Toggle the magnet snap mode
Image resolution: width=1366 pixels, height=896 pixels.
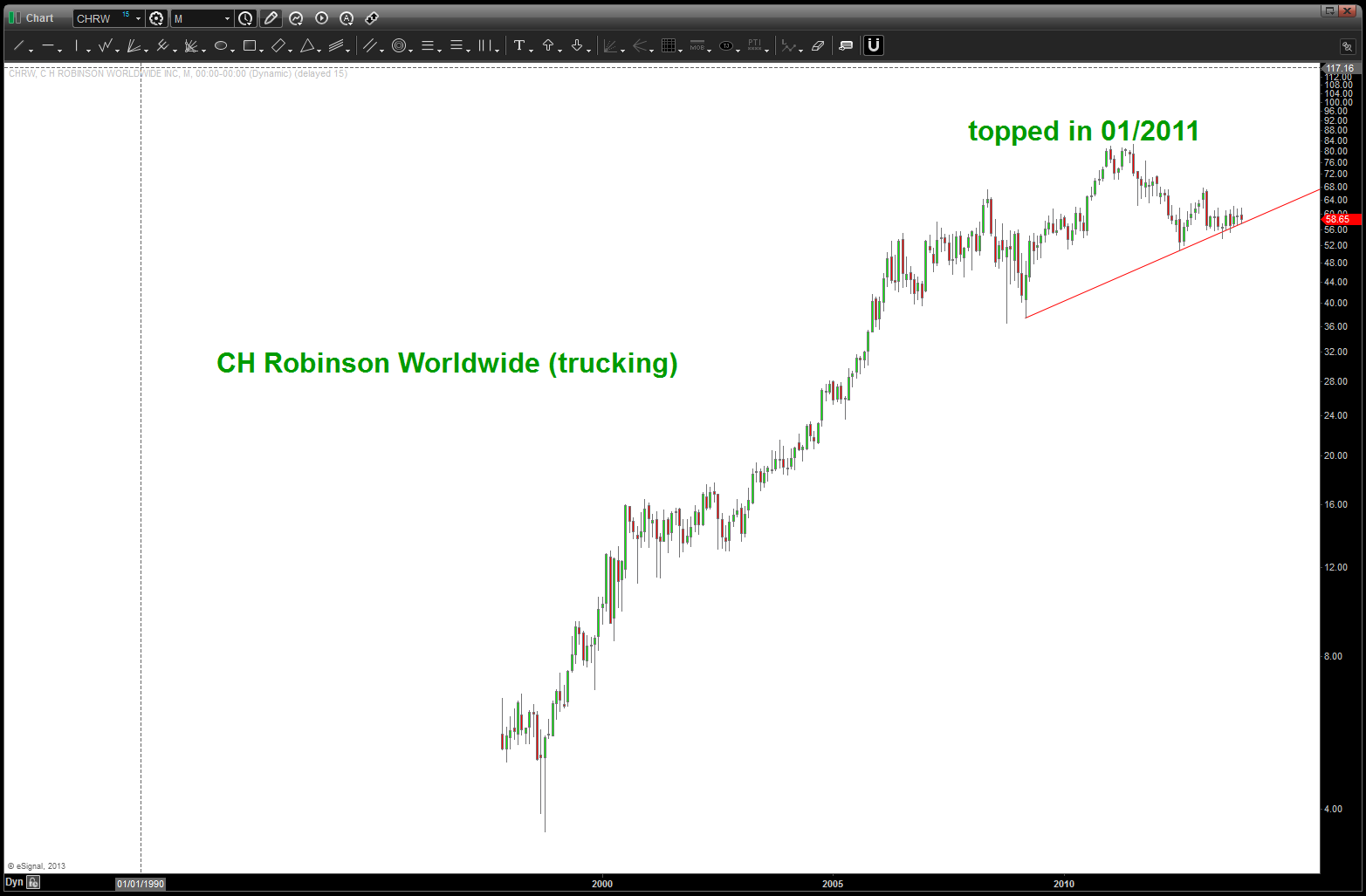click(x=873, y=45)
